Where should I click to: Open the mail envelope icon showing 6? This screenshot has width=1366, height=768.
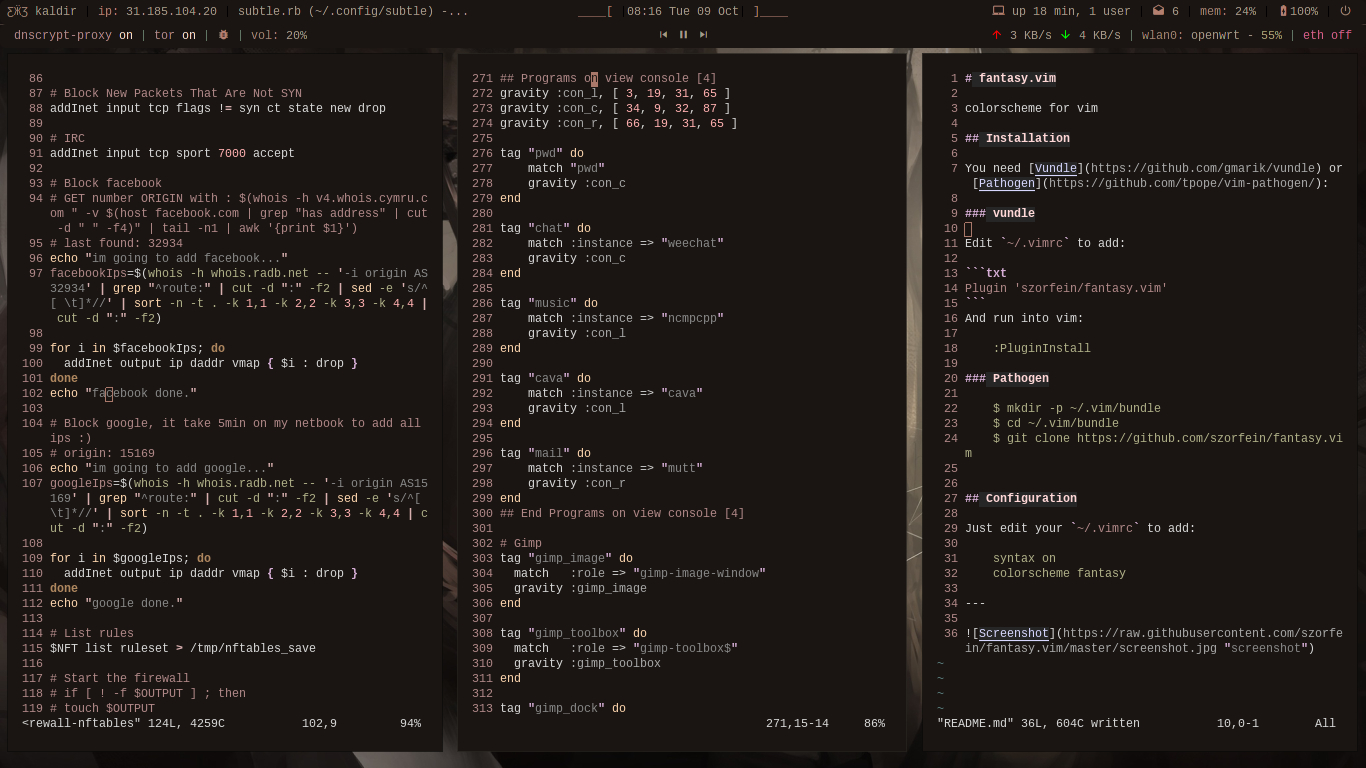point(1158,11)
